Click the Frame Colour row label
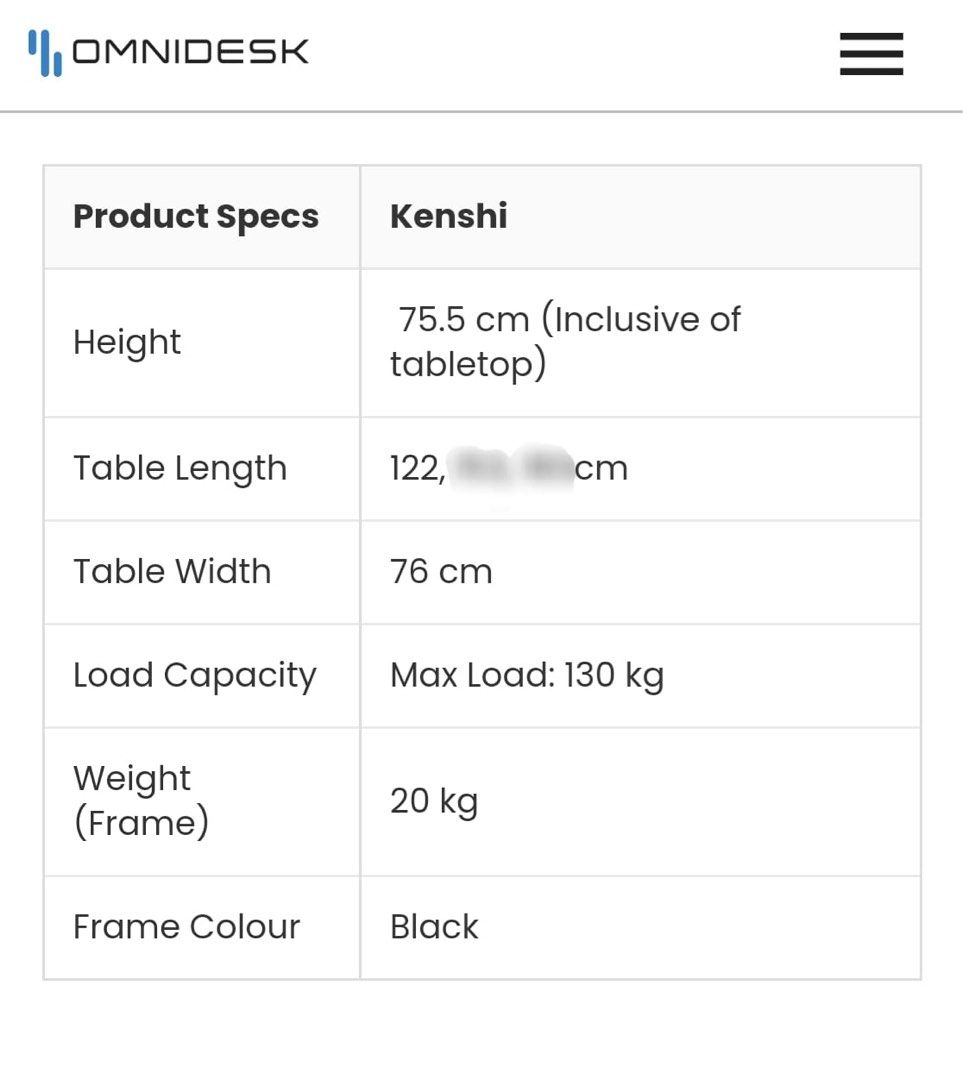 186,927
